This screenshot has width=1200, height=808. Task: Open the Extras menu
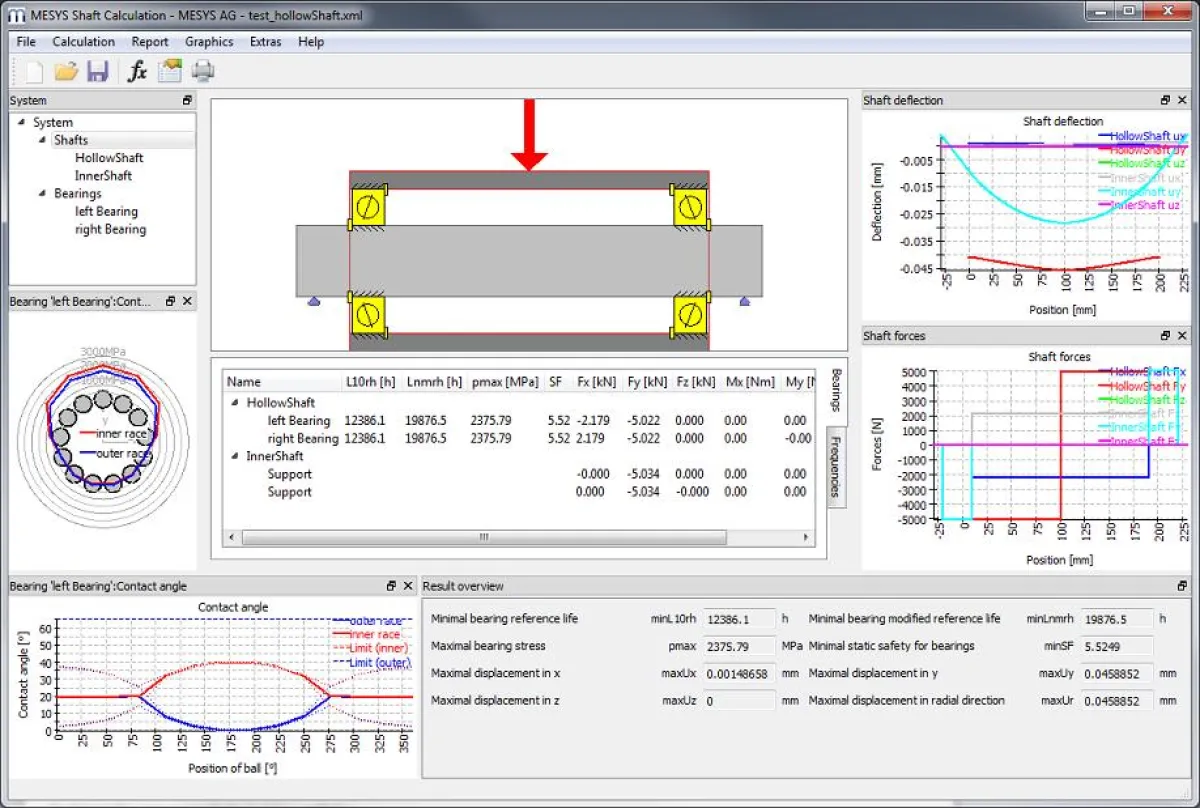pyautogui.click(x=265, y=42)
